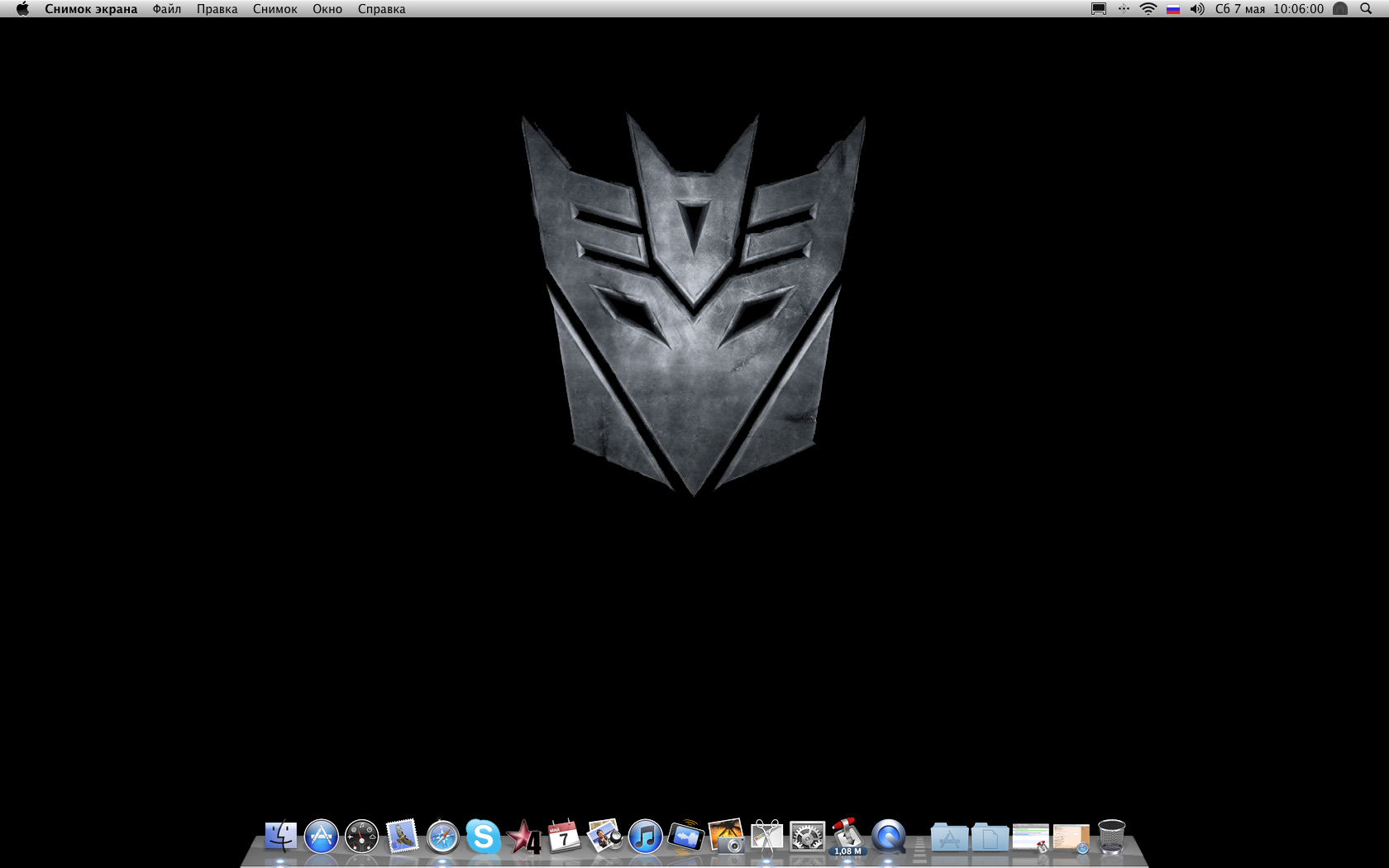Open the Снимок экрана application menu
This screenshot has height=868, width=1389.
click(91, 9)
